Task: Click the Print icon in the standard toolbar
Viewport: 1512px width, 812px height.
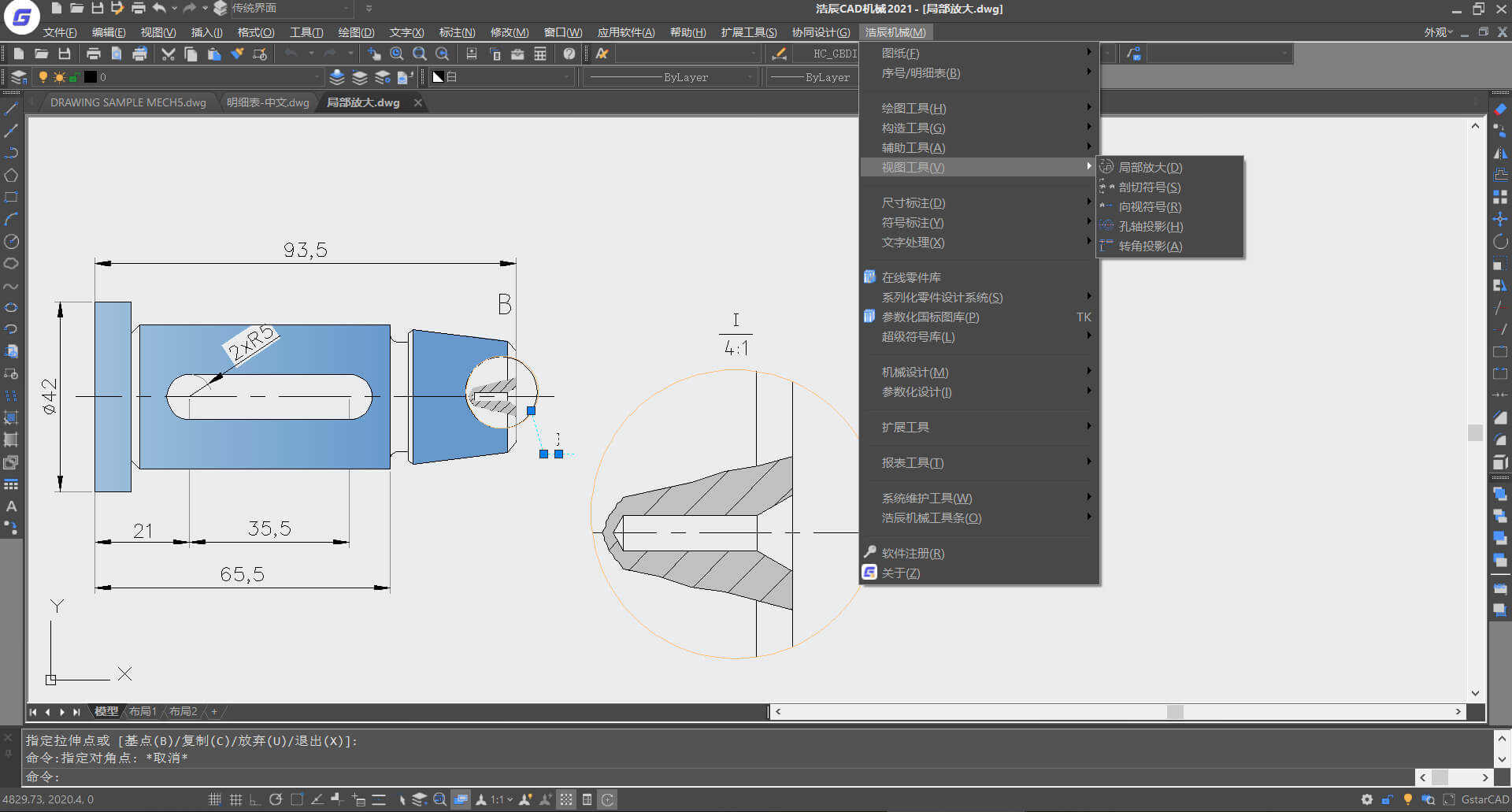Action: click(x=93, y=54)
